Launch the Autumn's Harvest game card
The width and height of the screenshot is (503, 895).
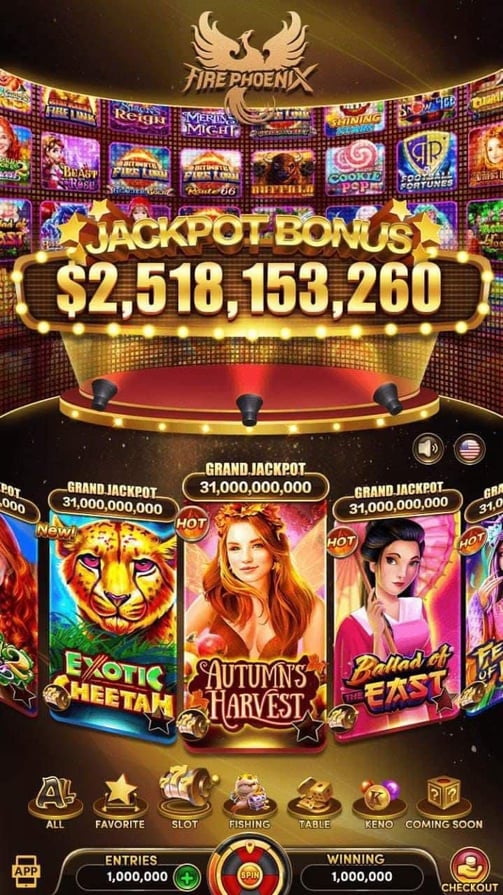click(x=255, y=626)
